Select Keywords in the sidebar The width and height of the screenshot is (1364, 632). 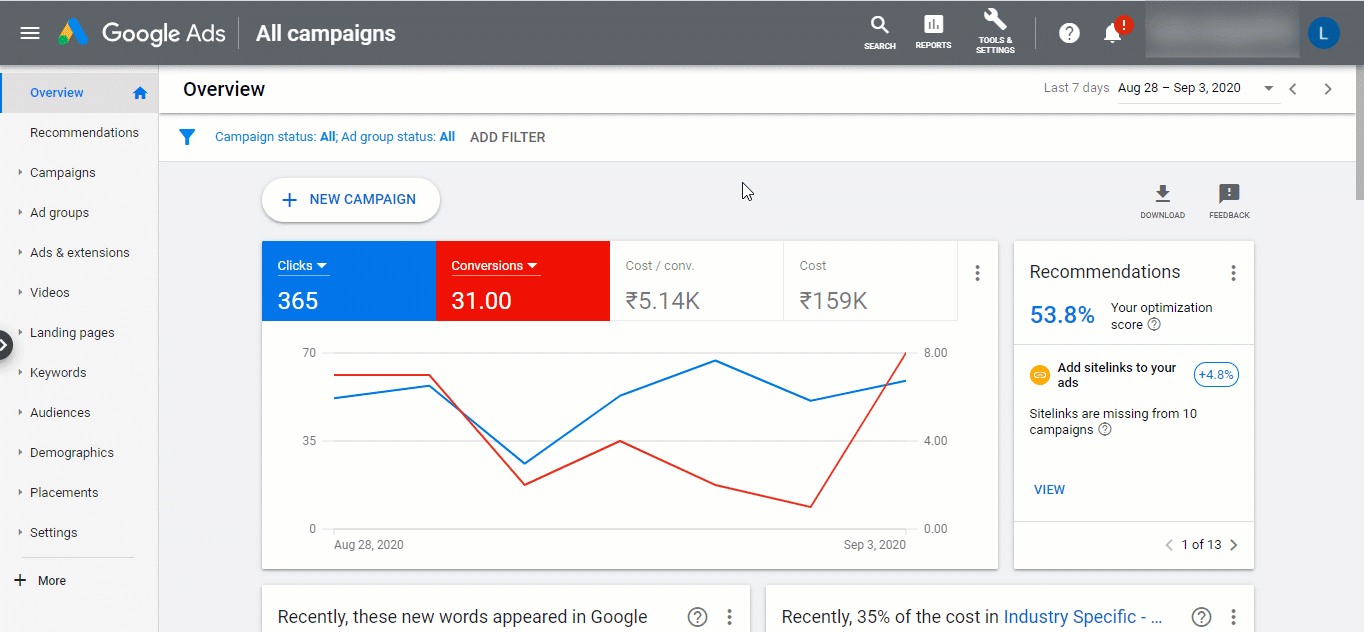[x=57, y=372]
